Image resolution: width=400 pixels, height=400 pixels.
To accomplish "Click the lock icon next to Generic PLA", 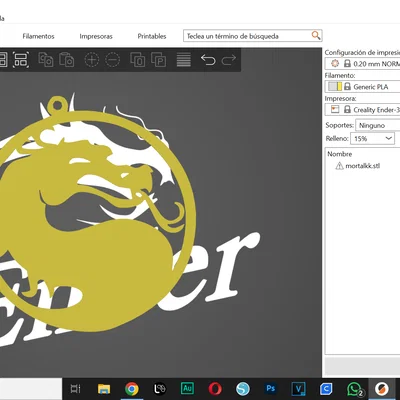I will [x=347, y=87].
